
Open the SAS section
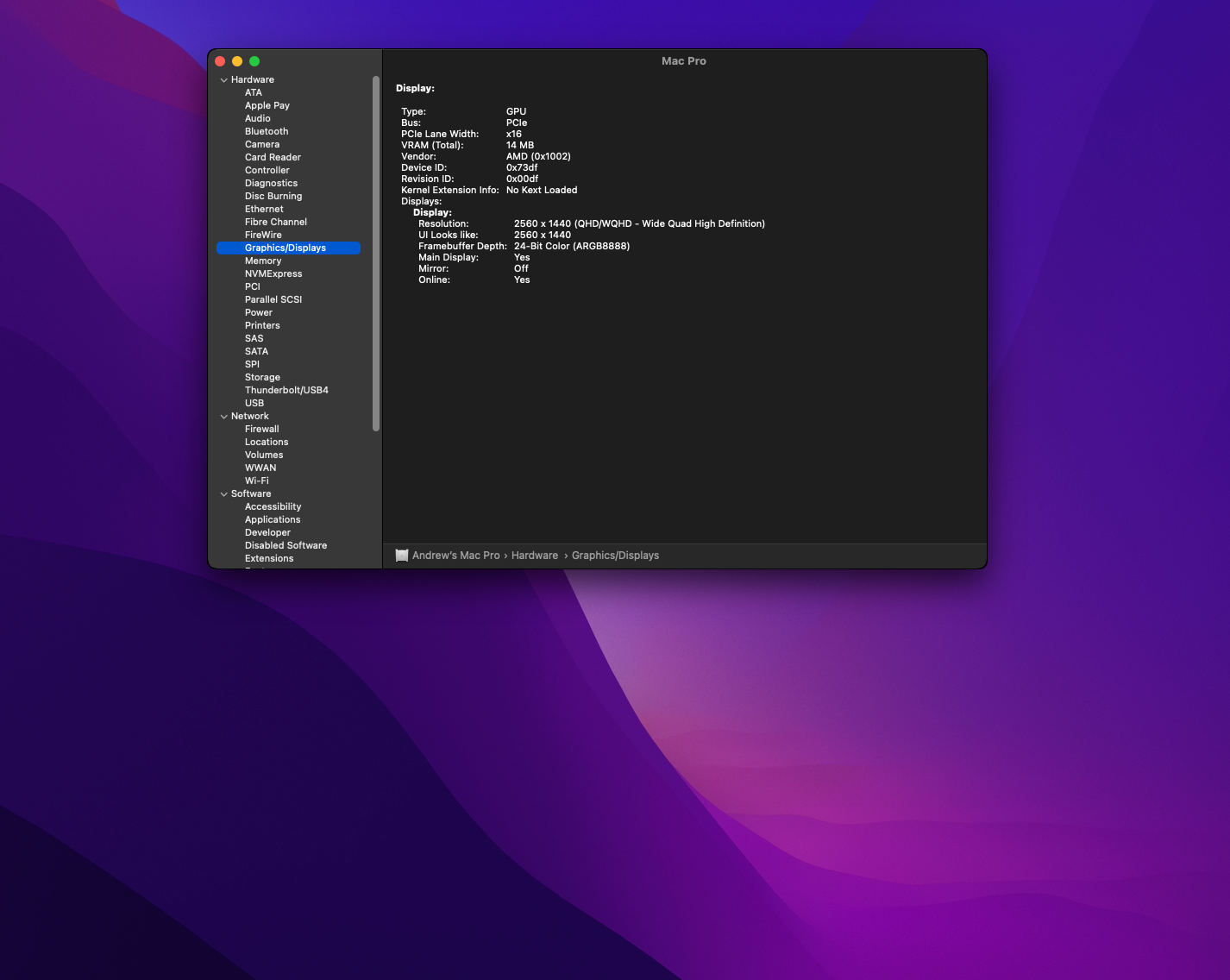254,339
